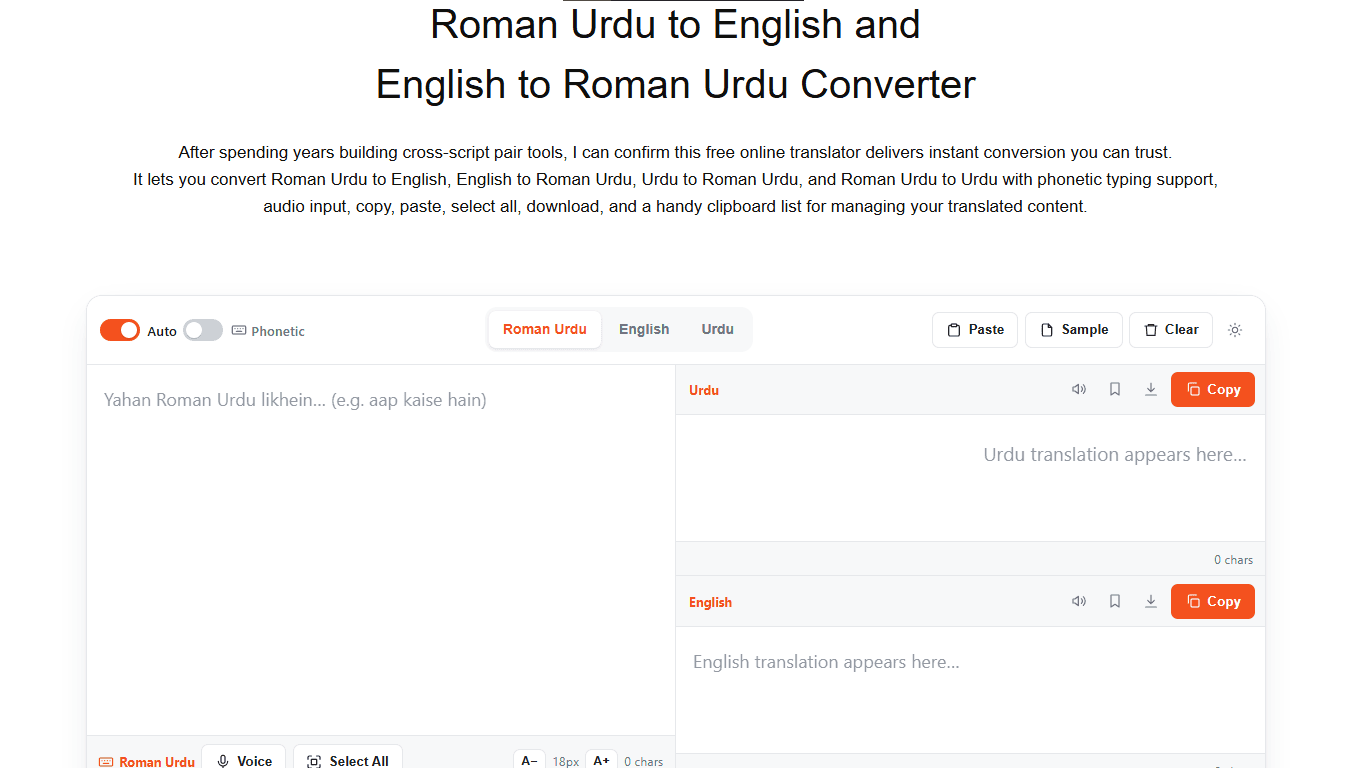1350x768 pixels.
Task: Click the English translation output area
Action: click(970, 690)
